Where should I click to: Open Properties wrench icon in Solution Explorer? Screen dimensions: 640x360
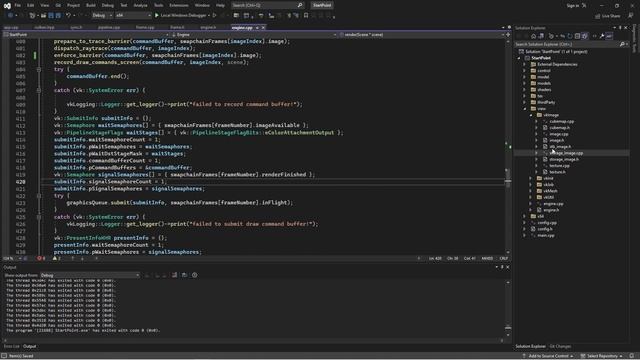pos(602,36)
